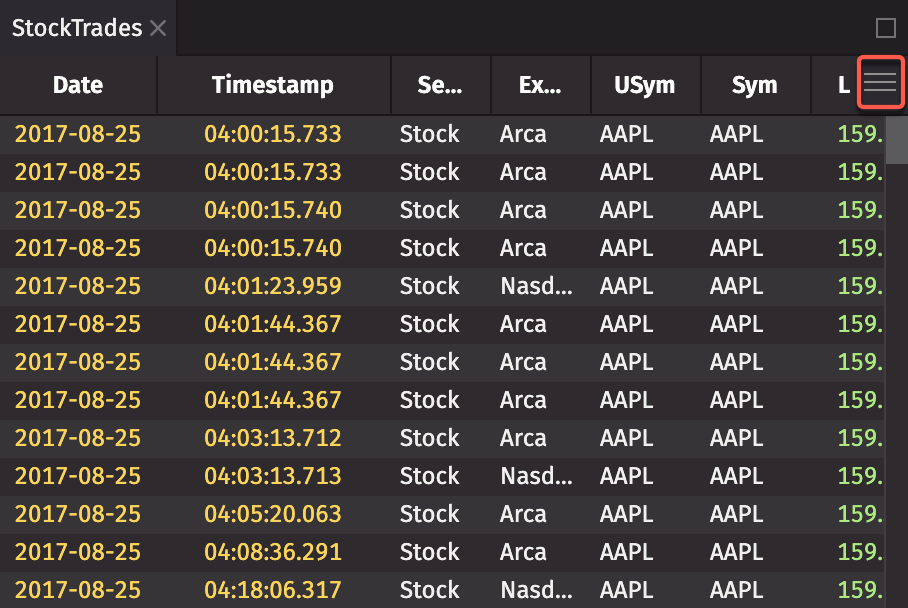Click the Timestamp column header
The height and width of the screenshot is (608, 908).
pyautogui.click(x=273, y=85)
